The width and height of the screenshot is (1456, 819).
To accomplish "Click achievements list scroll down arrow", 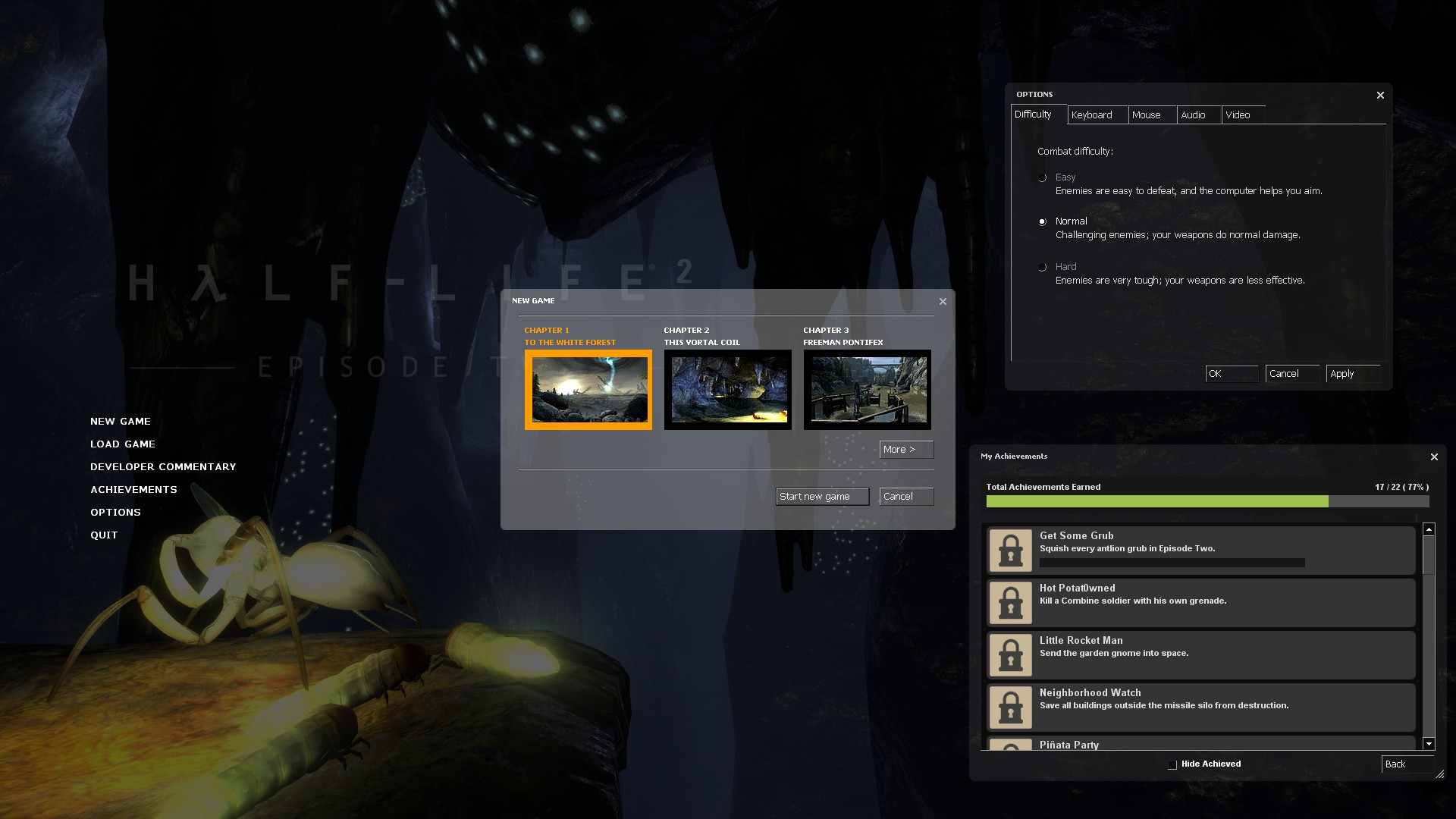I will tap(1429, 744).
